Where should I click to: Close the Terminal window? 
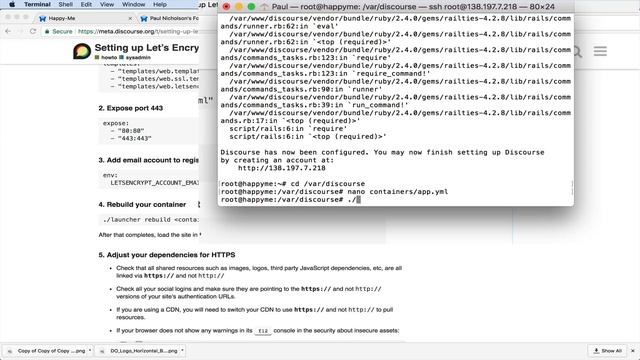[226, 7]
